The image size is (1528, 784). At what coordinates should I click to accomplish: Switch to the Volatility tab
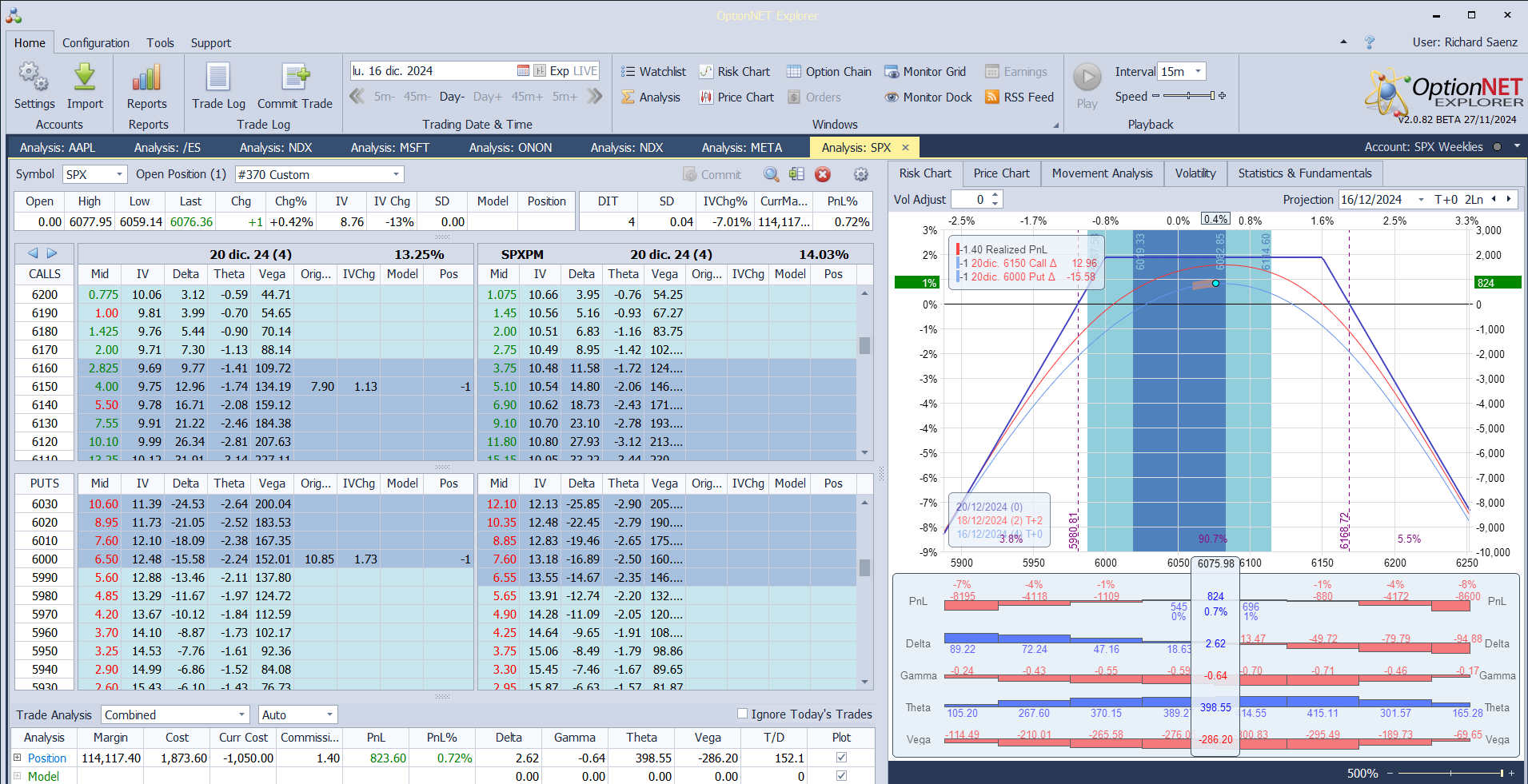[x=1195, y=173]
